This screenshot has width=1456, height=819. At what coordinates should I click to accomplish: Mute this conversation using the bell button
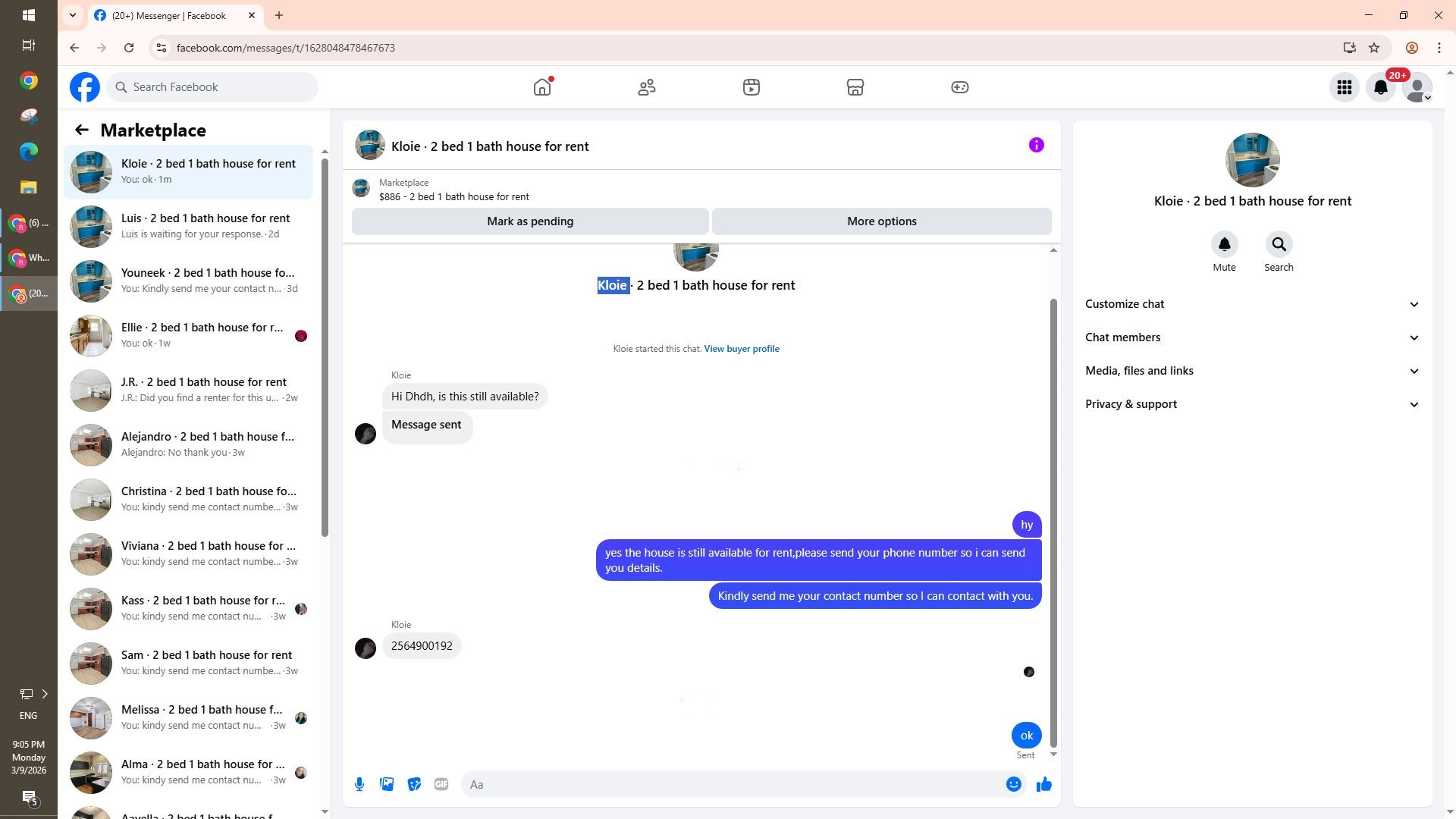[1224, 245]
